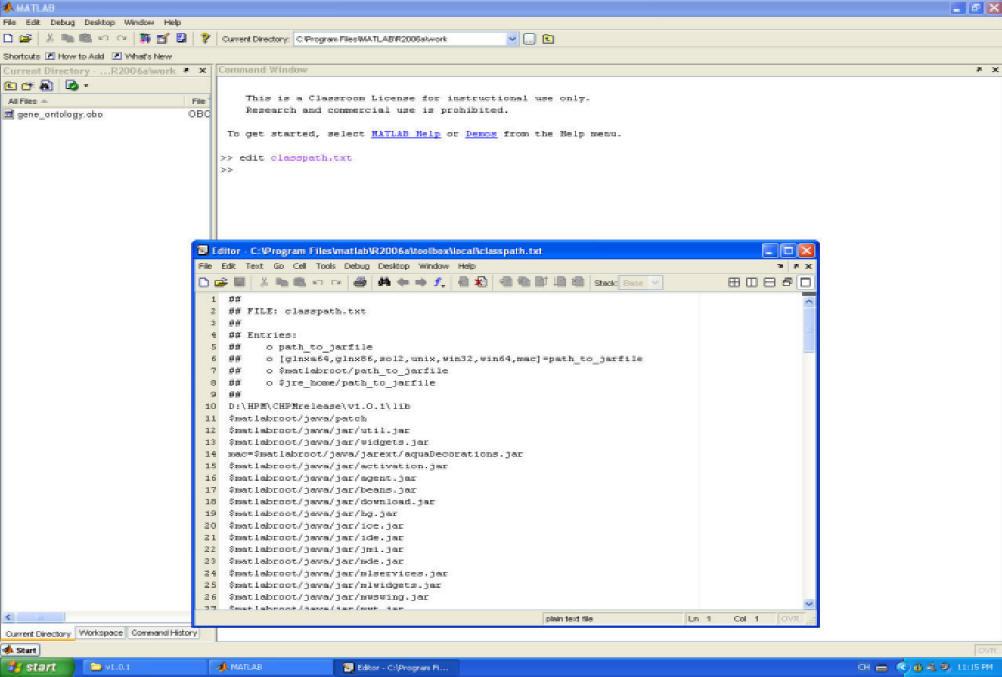This screenshot has width=1002, height=677.
Task: Expand the Stack dropdown in Editor
Action: pyautogui.click(x=655, y=283)
